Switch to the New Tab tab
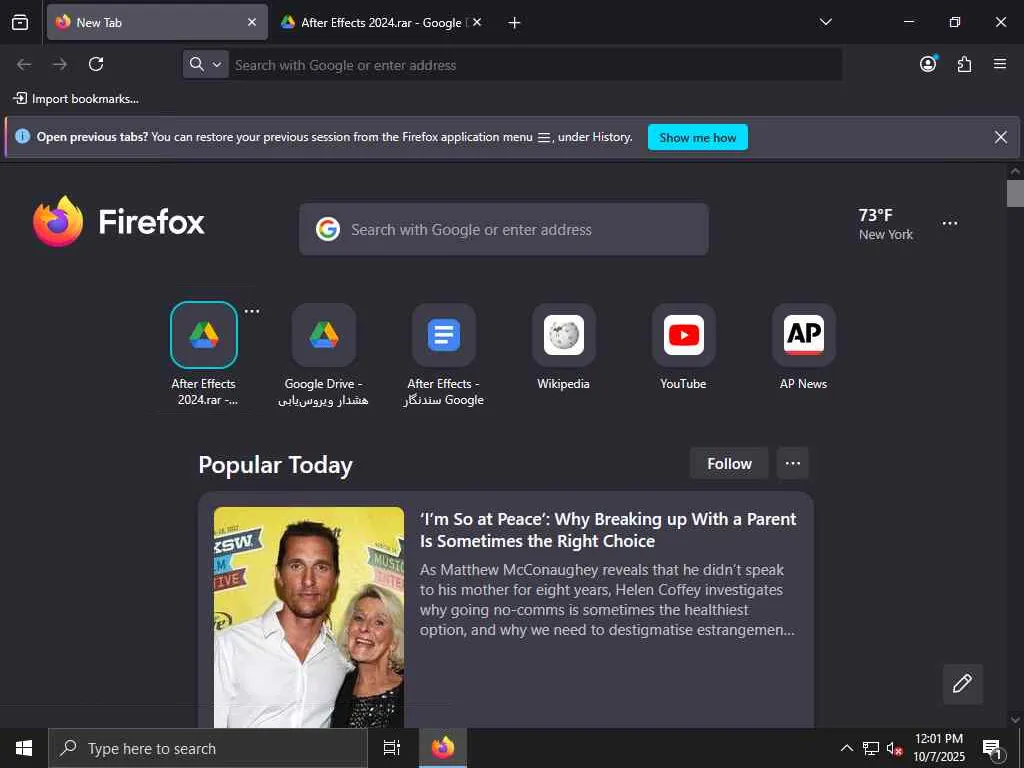The image size is (1024, 768). [157, 22]
